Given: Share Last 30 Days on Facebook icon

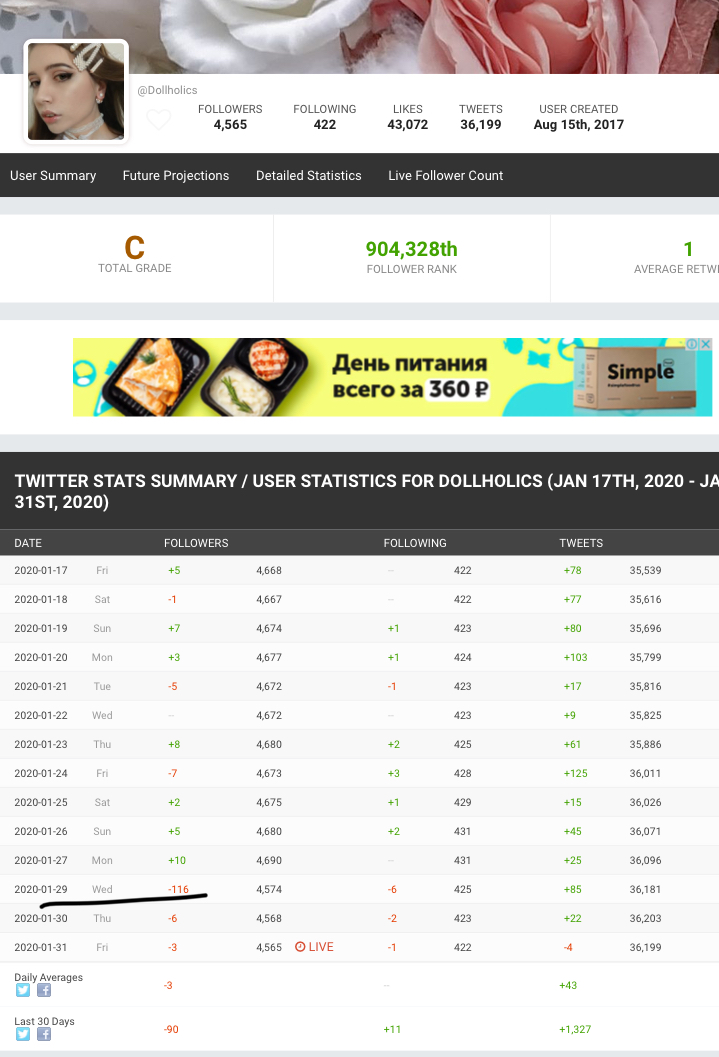Looking at the screenshot, I should [x=44, y=1034].
